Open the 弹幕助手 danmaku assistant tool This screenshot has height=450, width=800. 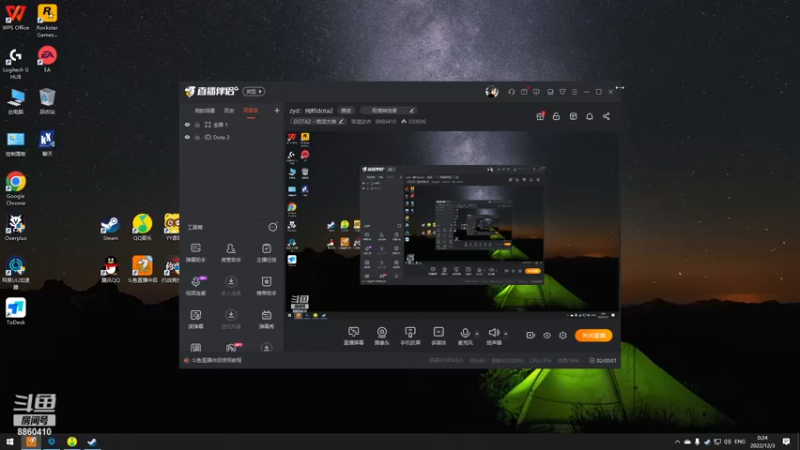[196, 253]
